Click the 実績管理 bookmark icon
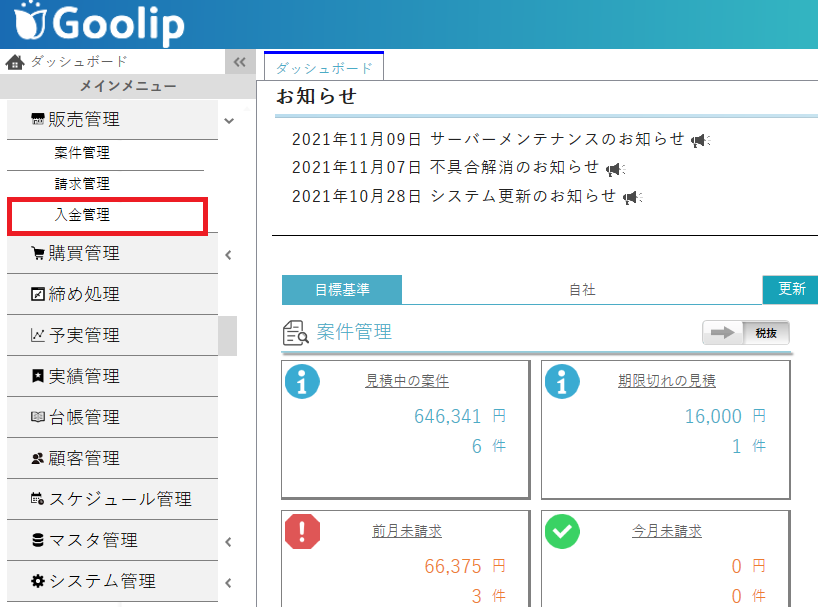This screenshot has height=607, width=818. (x=38, y=376)
